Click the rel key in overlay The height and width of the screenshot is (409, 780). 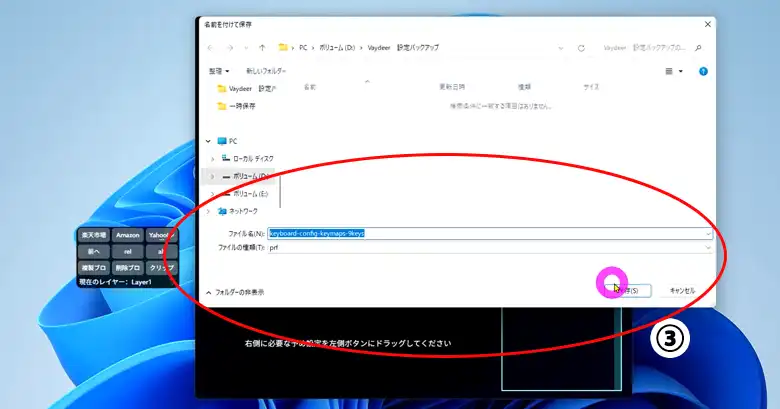tap(128, 252)
